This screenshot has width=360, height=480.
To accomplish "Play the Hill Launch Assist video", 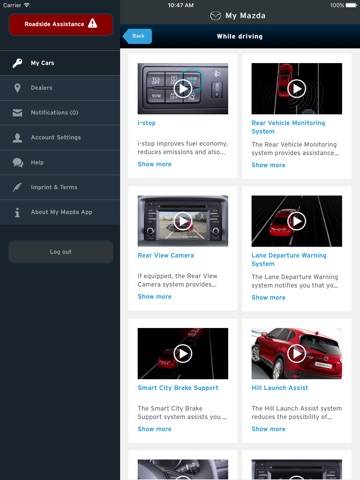I will tap(297, 353).
